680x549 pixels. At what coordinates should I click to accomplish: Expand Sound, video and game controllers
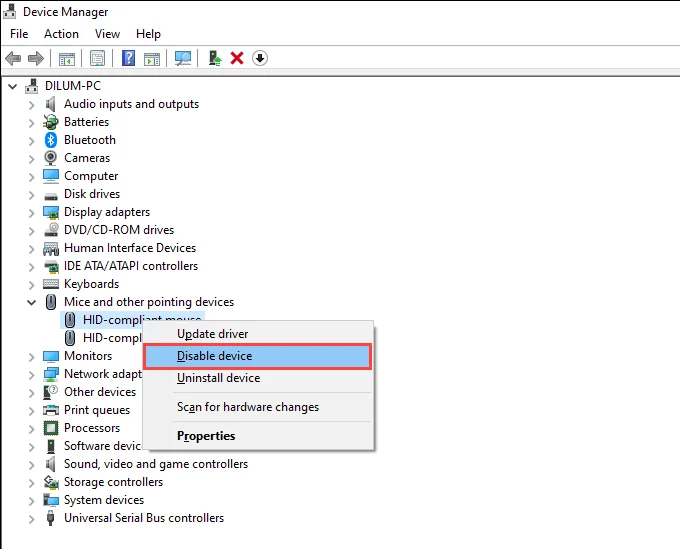(x=31, y=464)
